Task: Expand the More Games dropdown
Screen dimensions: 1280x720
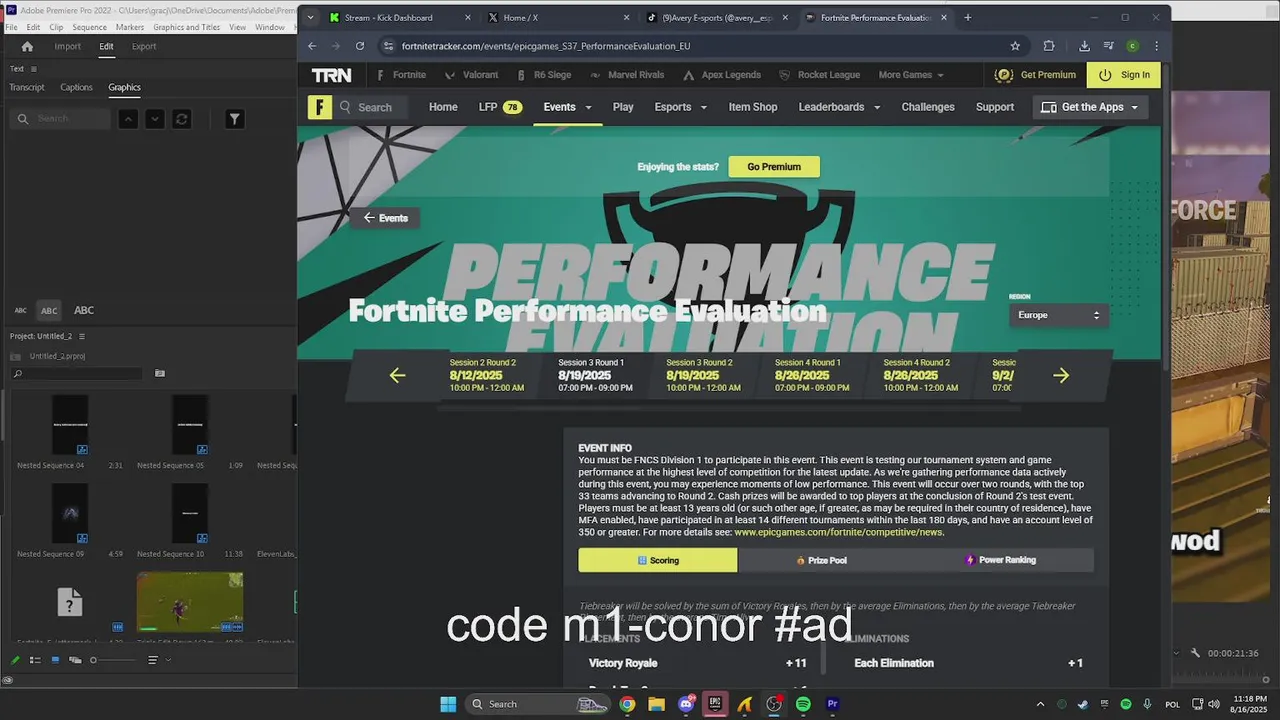Action: pos(911,75)
